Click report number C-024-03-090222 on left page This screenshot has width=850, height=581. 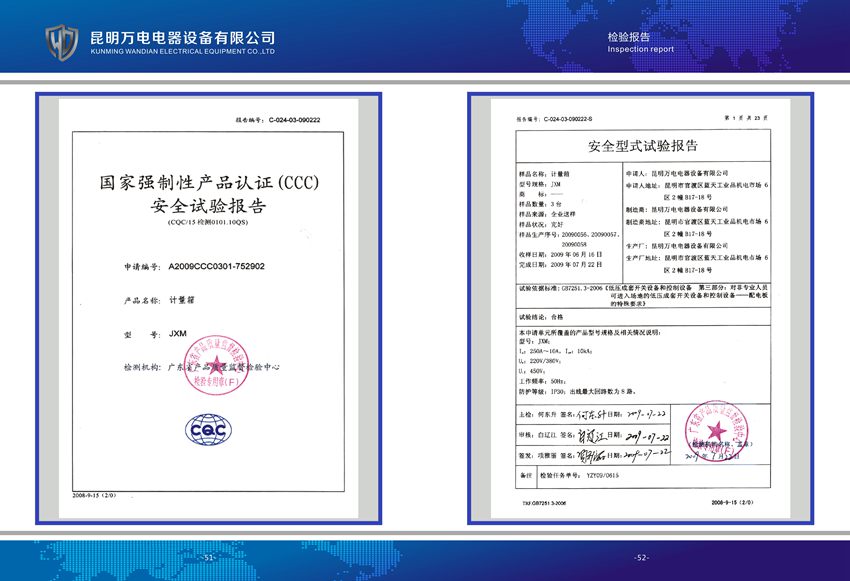click(x=294, y=119)
